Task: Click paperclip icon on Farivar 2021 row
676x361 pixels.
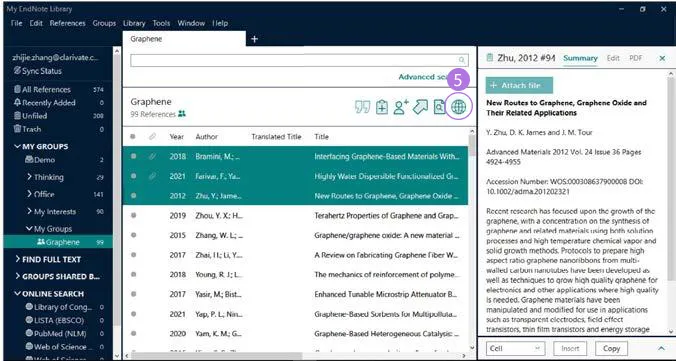Action: point(152,176)
